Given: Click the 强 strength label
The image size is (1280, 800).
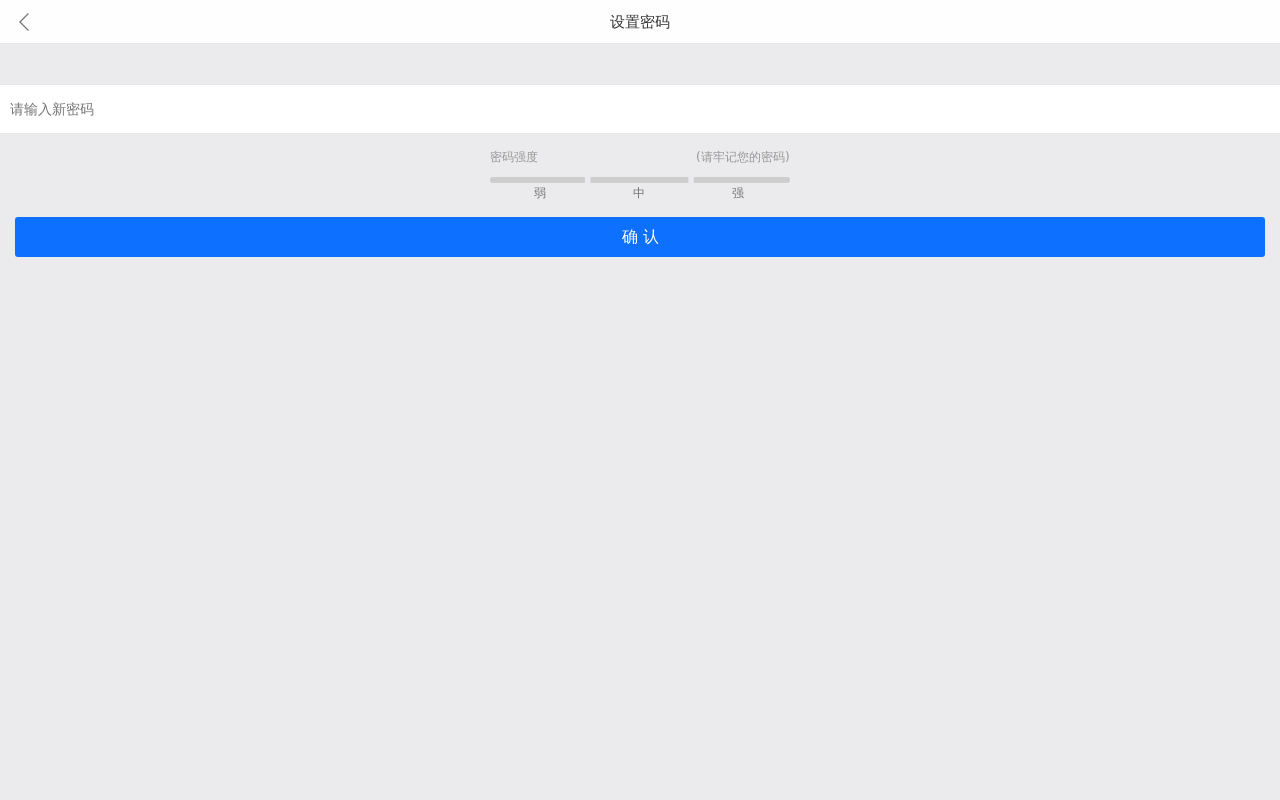Looking at the screenshot, I should coord(738,193).
